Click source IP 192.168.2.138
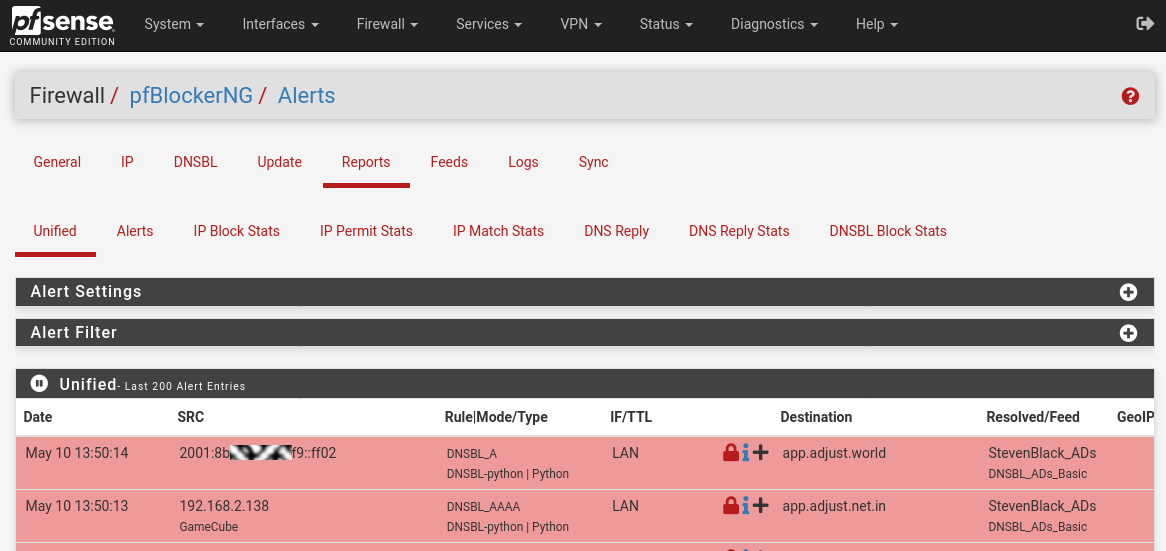The image size is (1166, 551). tap(224, 506)
